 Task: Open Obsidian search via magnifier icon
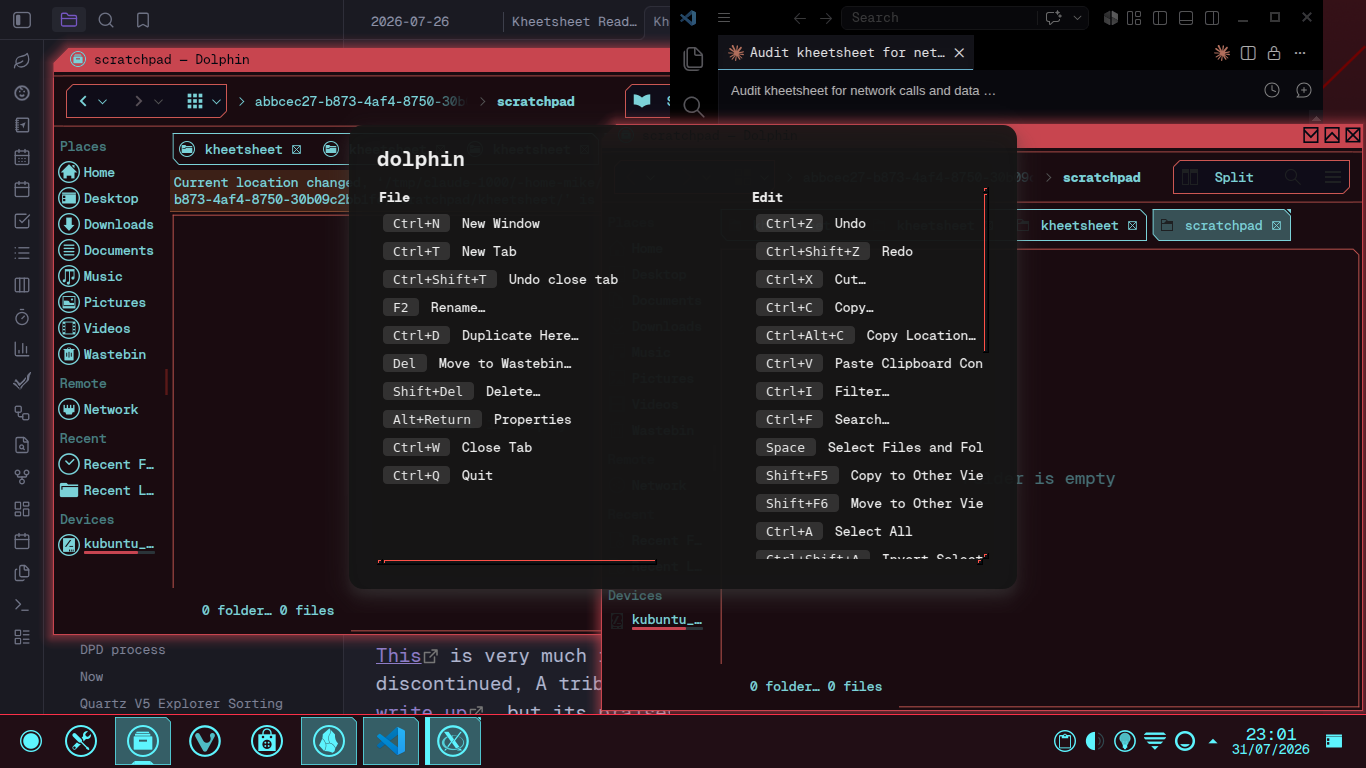(106, 20)
